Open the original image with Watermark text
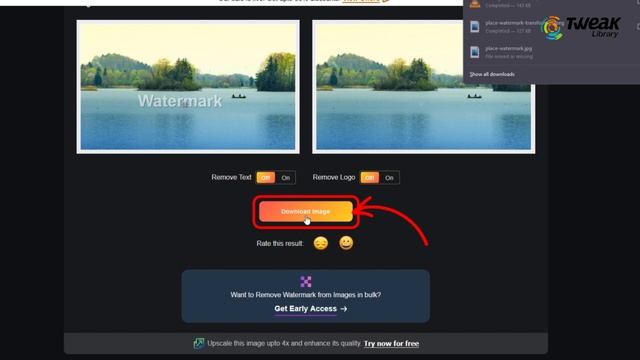The image size is (640, 360). click(188, 87)
